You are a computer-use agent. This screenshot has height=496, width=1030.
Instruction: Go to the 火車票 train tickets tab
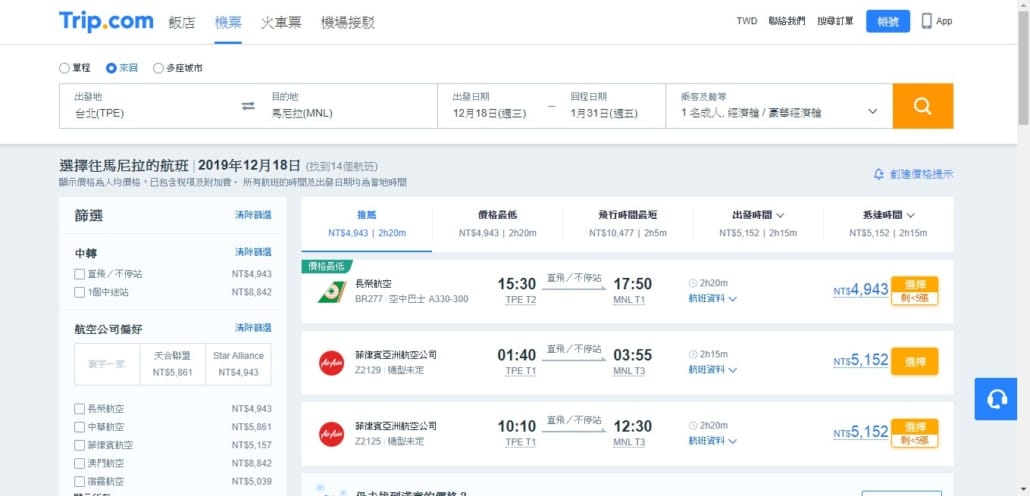click(280, 22)
